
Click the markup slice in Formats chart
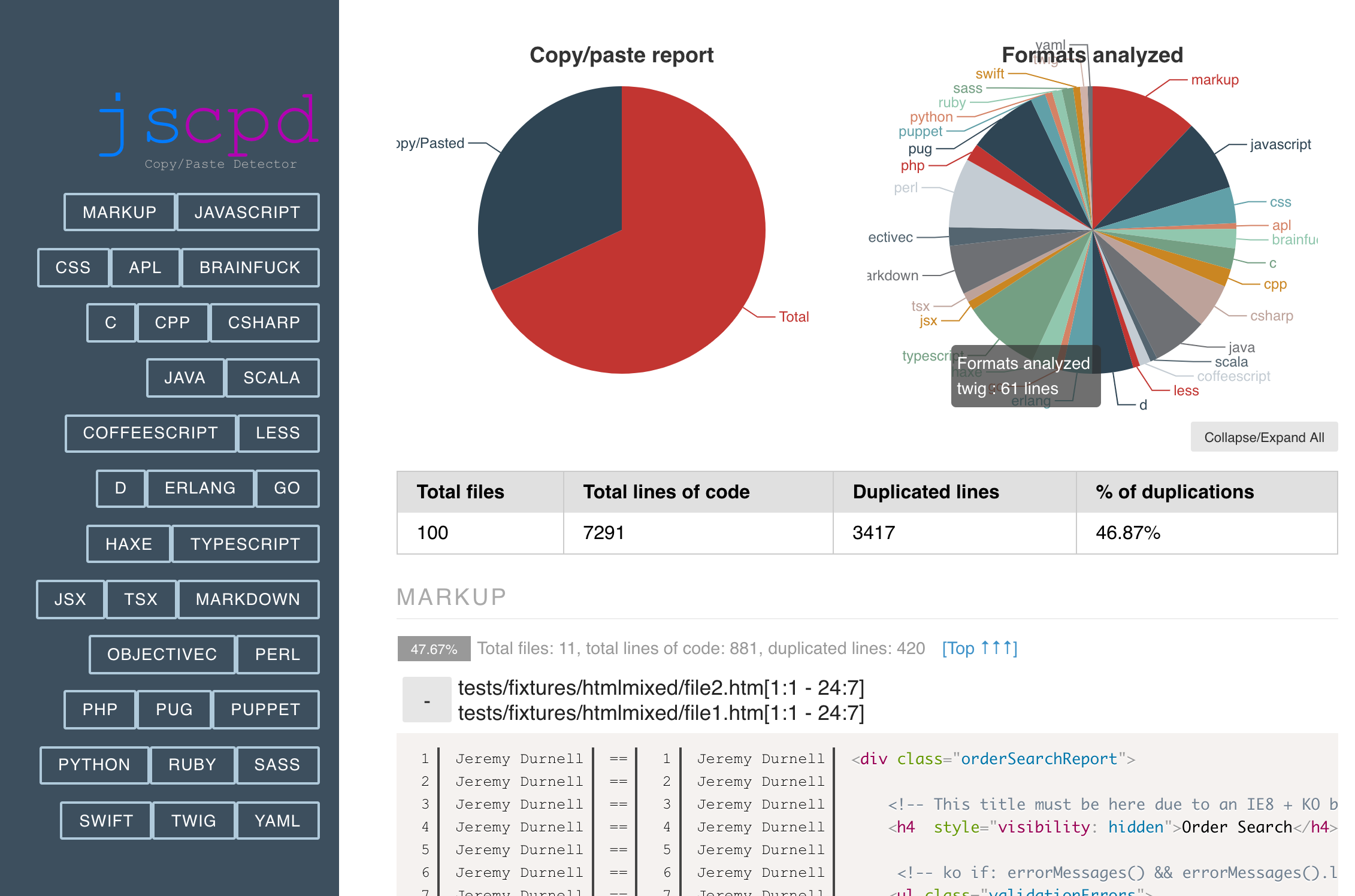coord(1132,144)
